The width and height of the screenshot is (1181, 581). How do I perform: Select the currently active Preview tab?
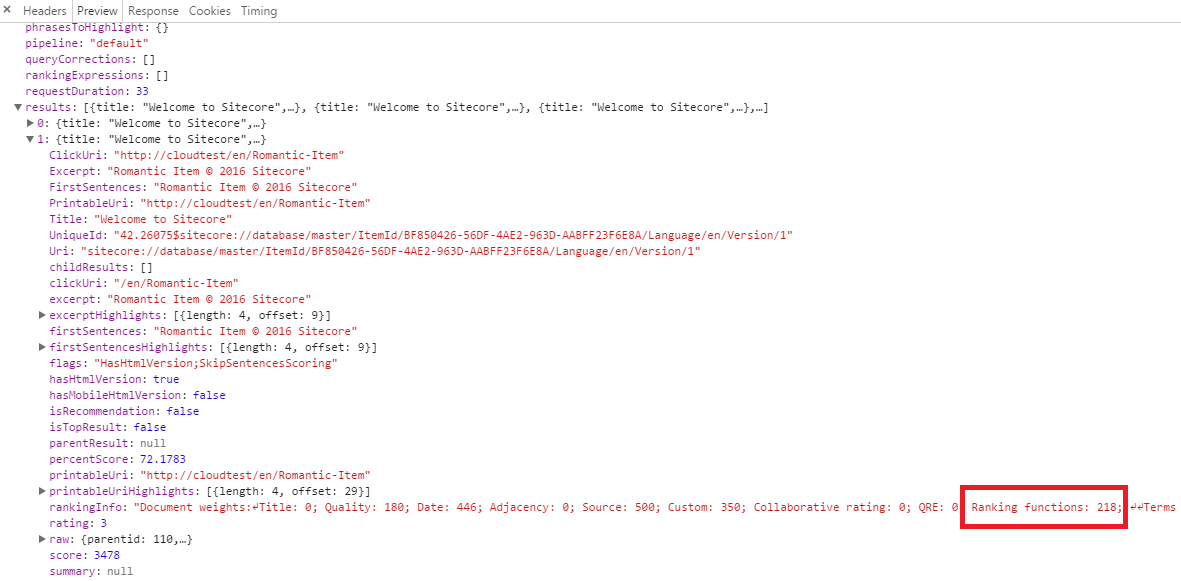[96, 11]
